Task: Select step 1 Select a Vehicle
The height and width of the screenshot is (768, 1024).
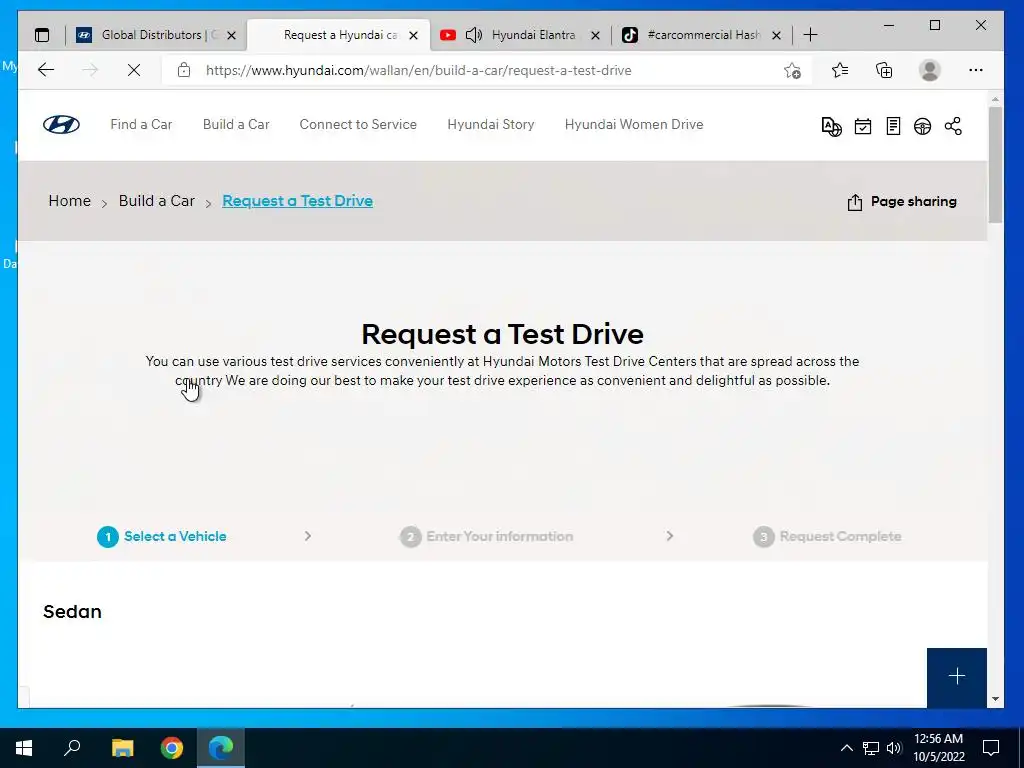Action: pos(162,536)
